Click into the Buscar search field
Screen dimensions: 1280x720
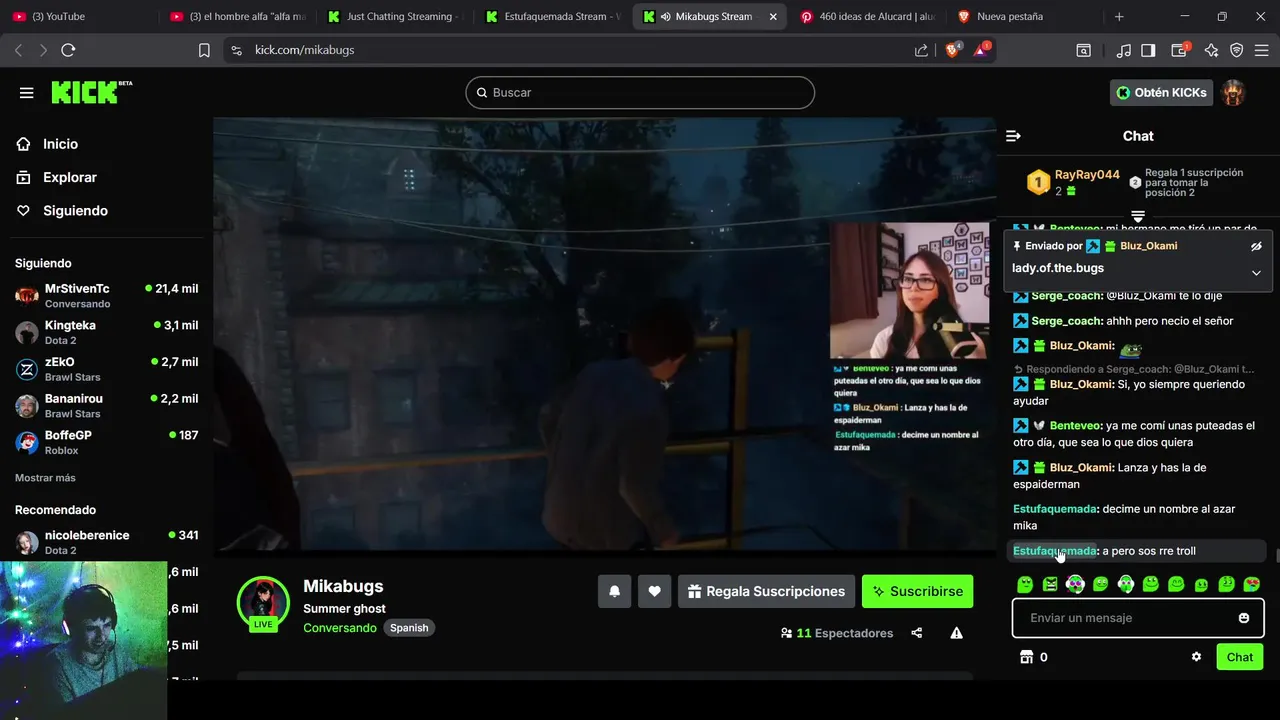[640, 92]
